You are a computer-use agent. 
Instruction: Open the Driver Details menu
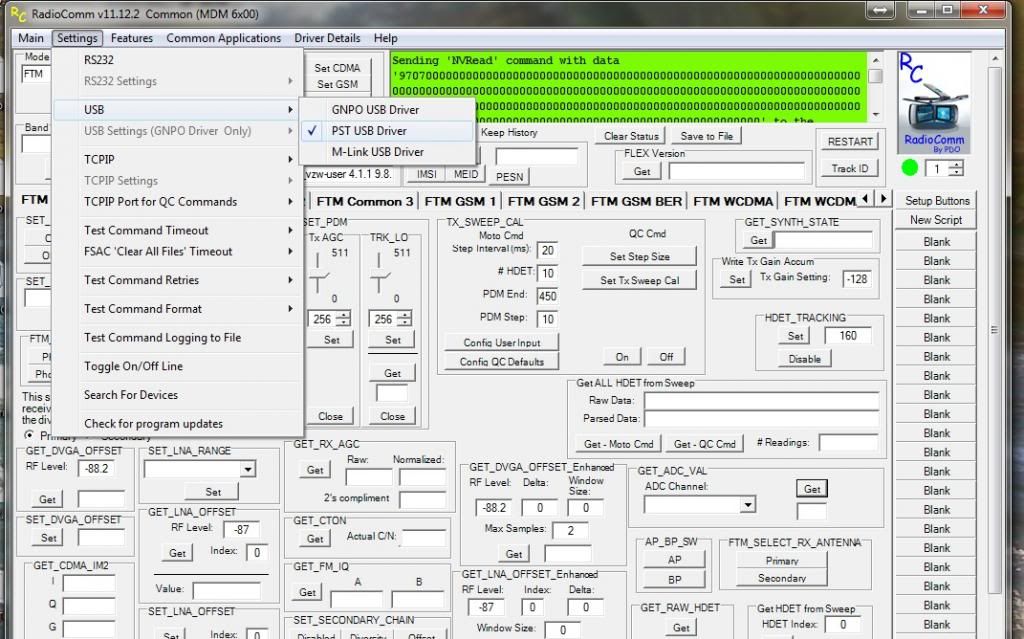(327, 38)
